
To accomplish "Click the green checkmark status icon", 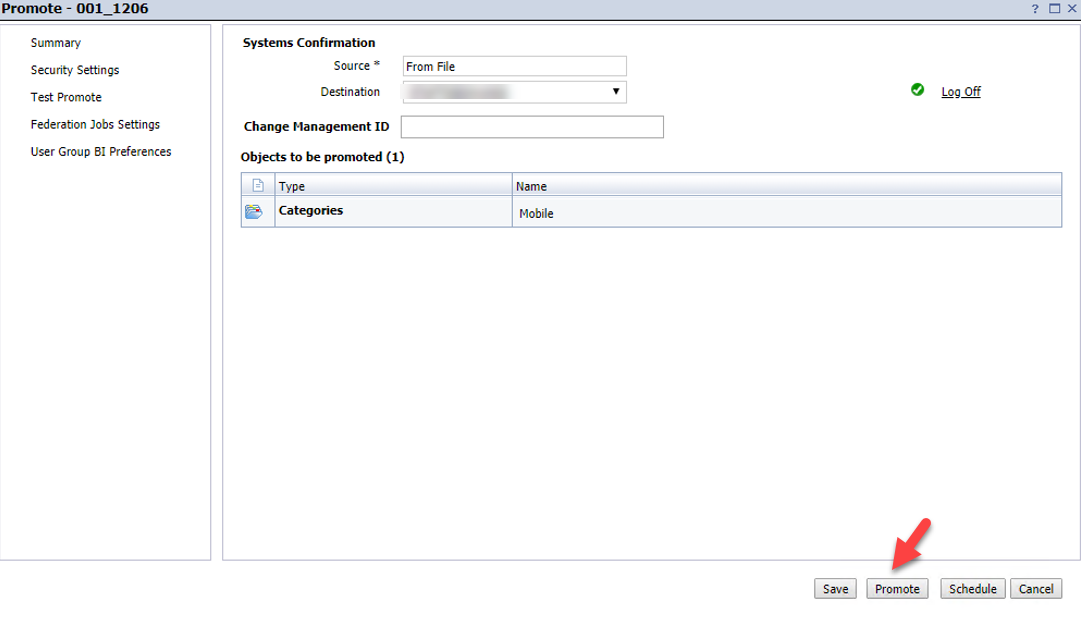I will (918, 91).
